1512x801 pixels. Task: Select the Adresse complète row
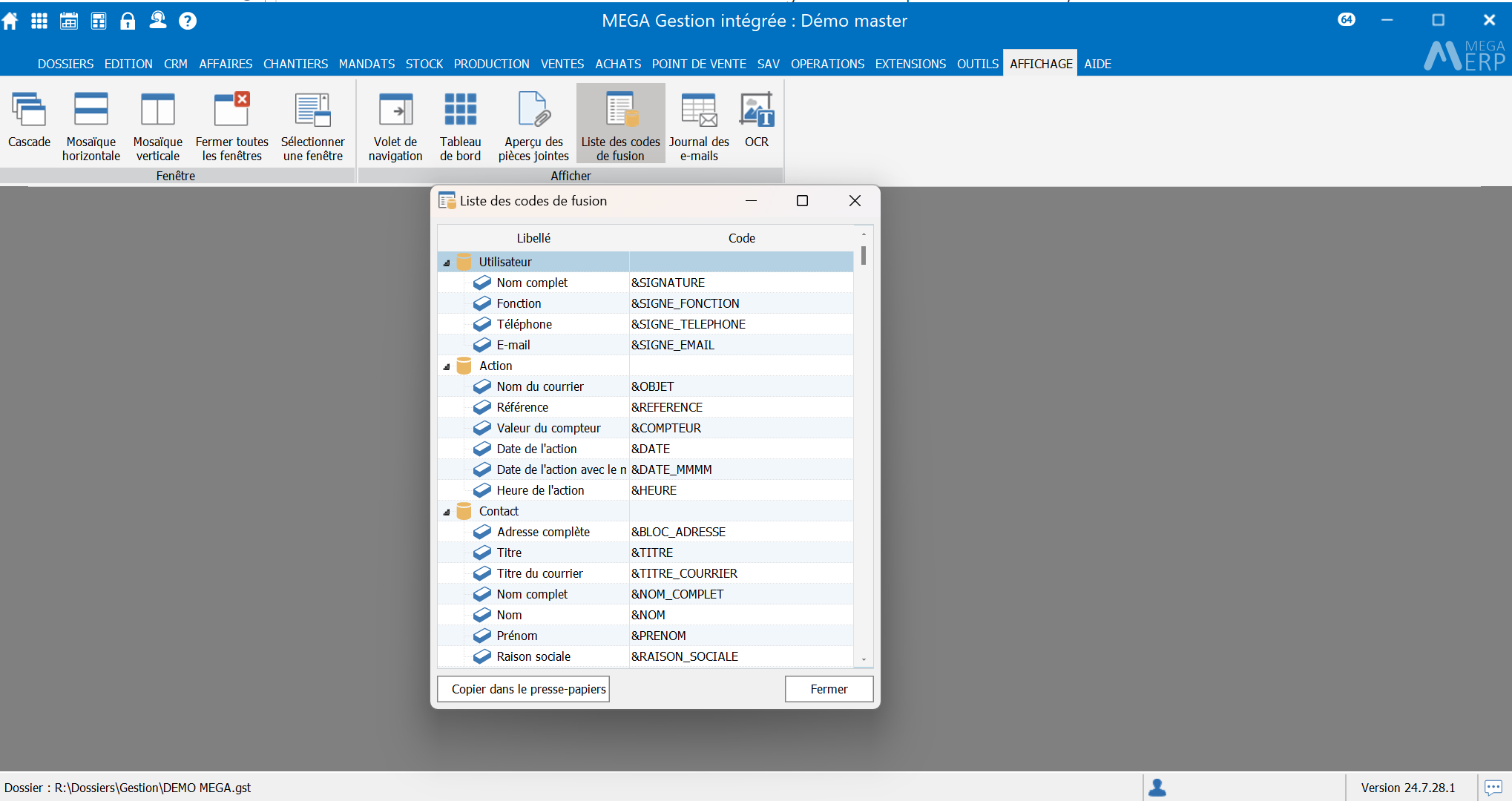tap(645, 532)
